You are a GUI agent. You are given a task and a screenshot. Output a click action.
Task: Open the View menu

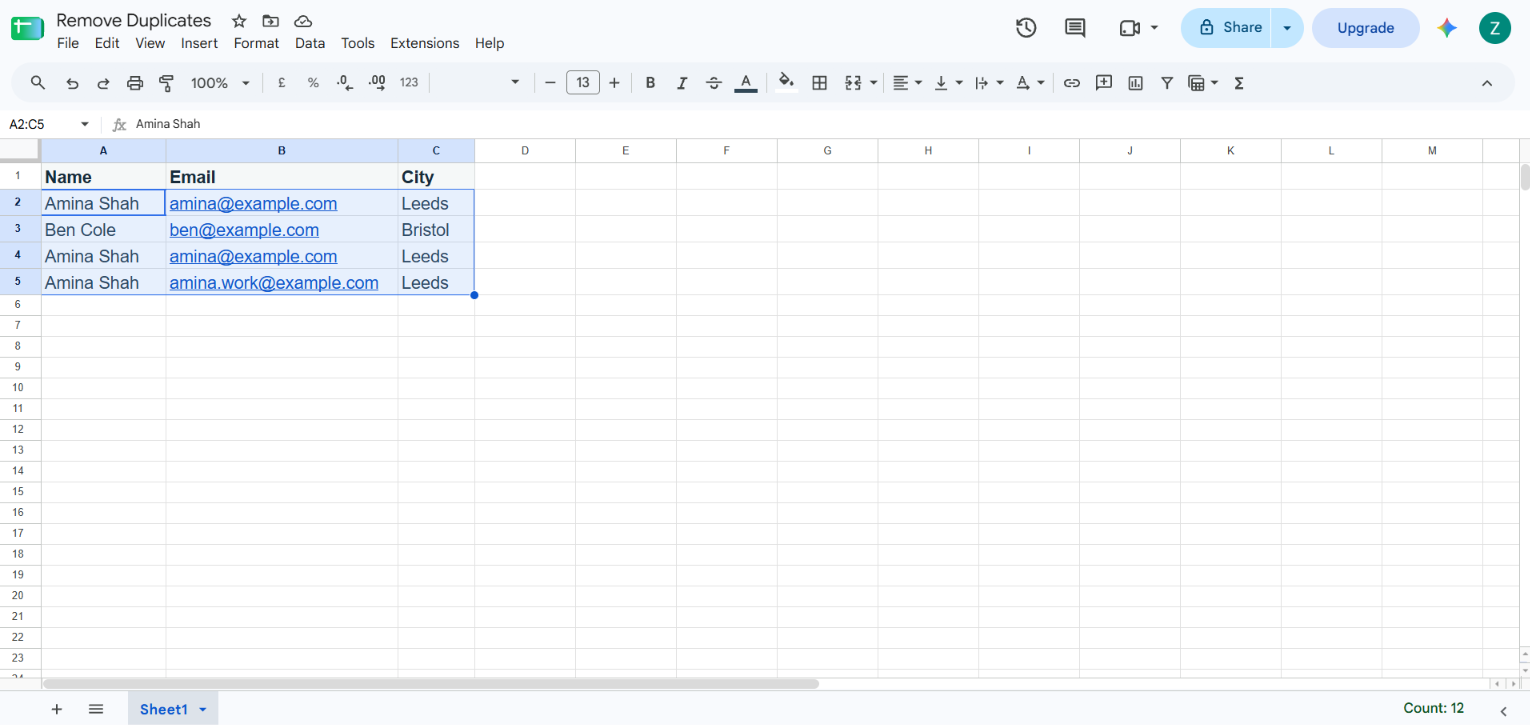tap(150, 43)
